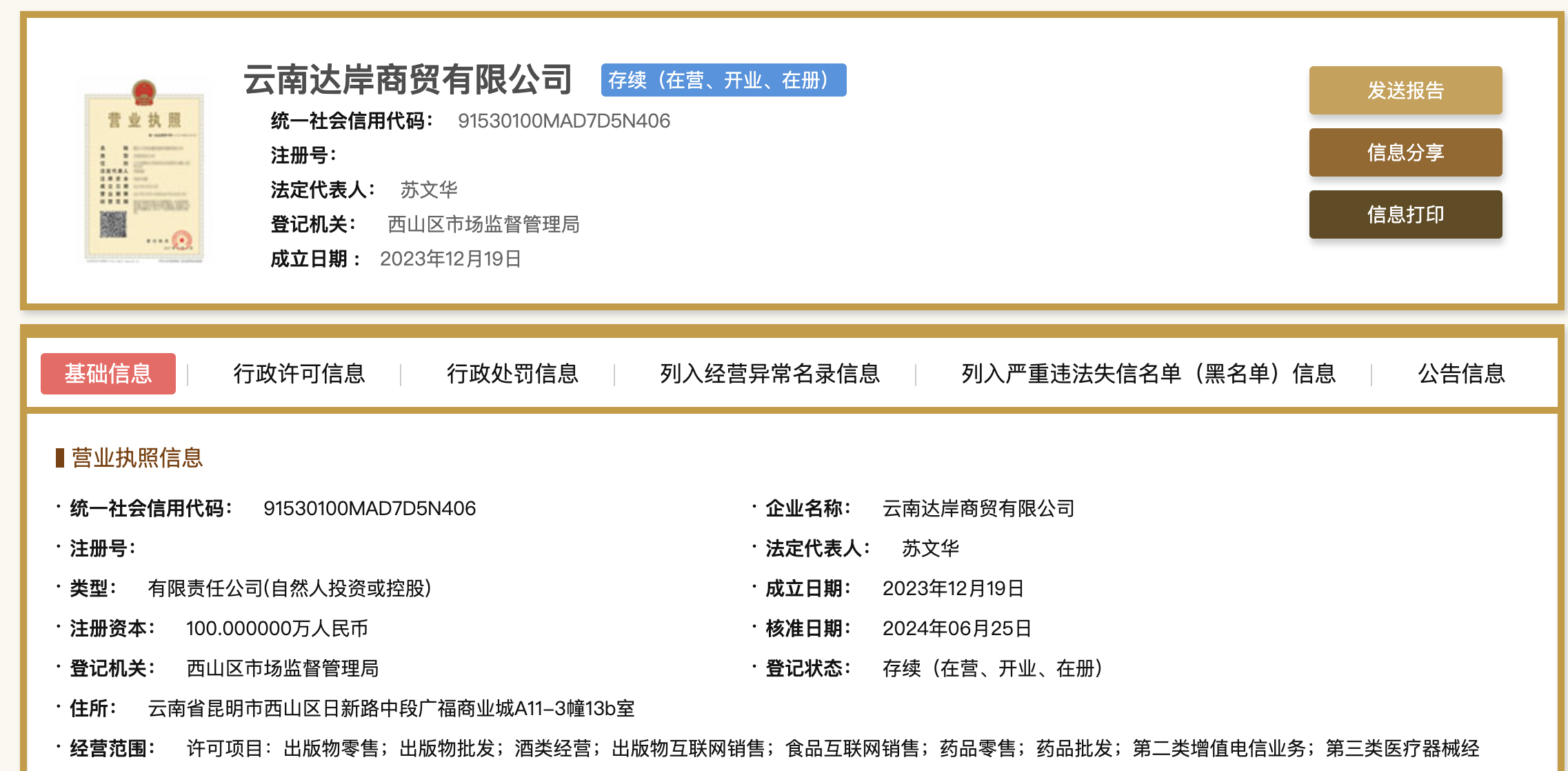Open the 行政处罚信息 tab
This screenshot has height=771, width=1568.
coord(512,374)
